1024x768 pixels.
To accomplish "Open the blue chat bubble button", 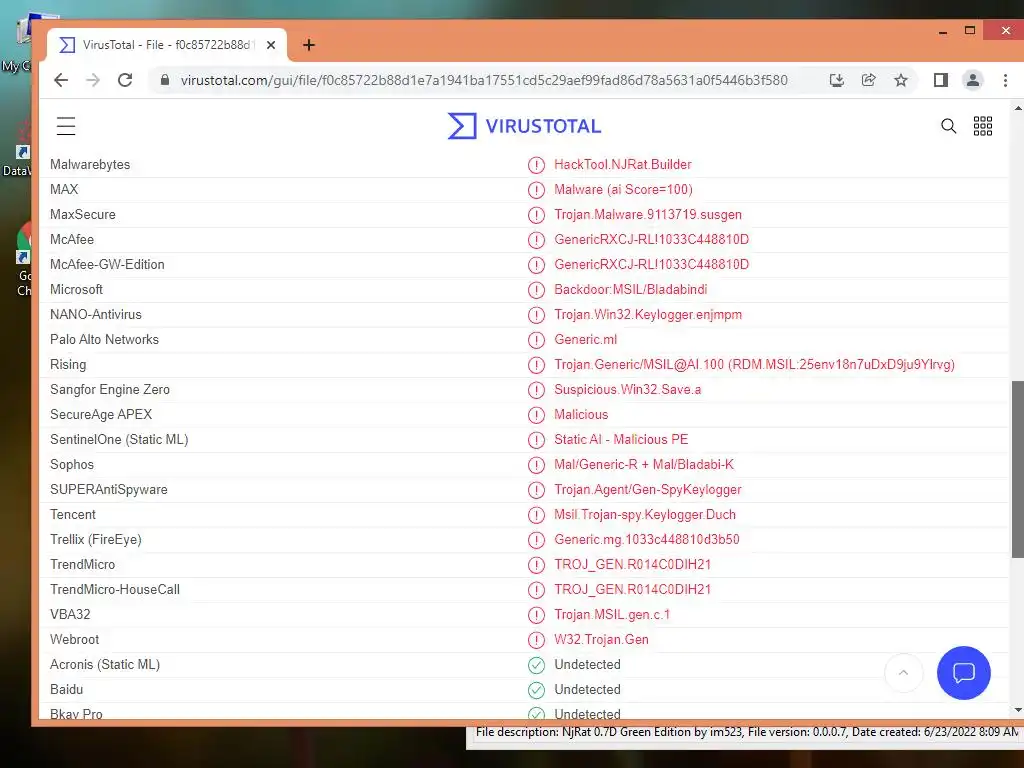I will (x=963, y=673).
